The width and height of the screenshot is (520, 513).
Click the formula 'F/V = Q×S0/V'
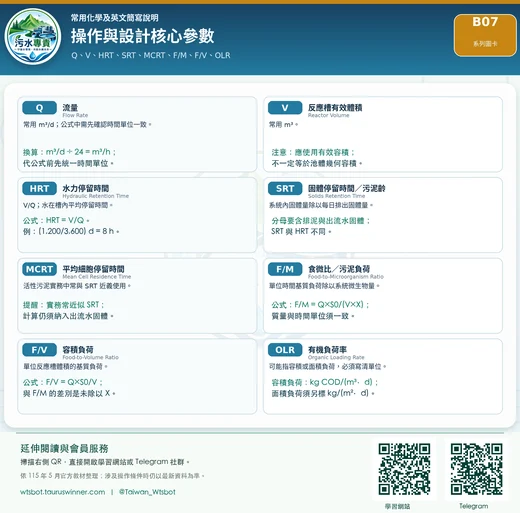point(72,382)
